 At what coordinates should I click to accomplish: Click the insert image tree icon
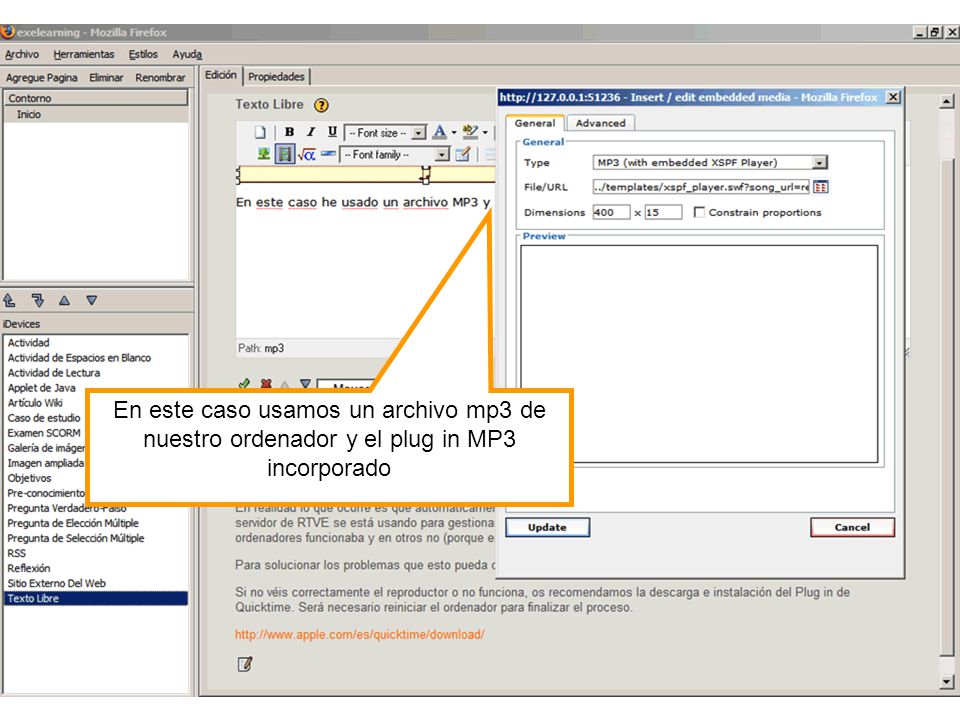click(x=263, y=154)
